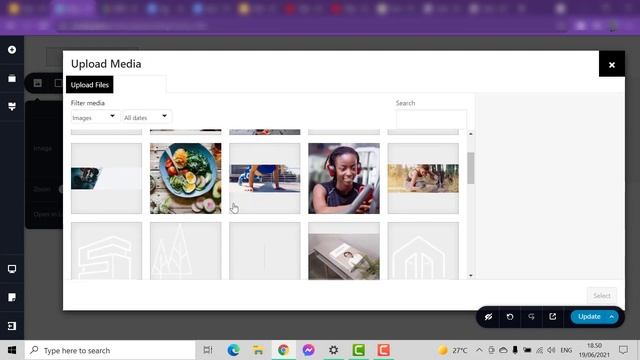The image size is (640, 360).
Task: Select the push-up exercise thumbnail
Action: coord(264,178)
